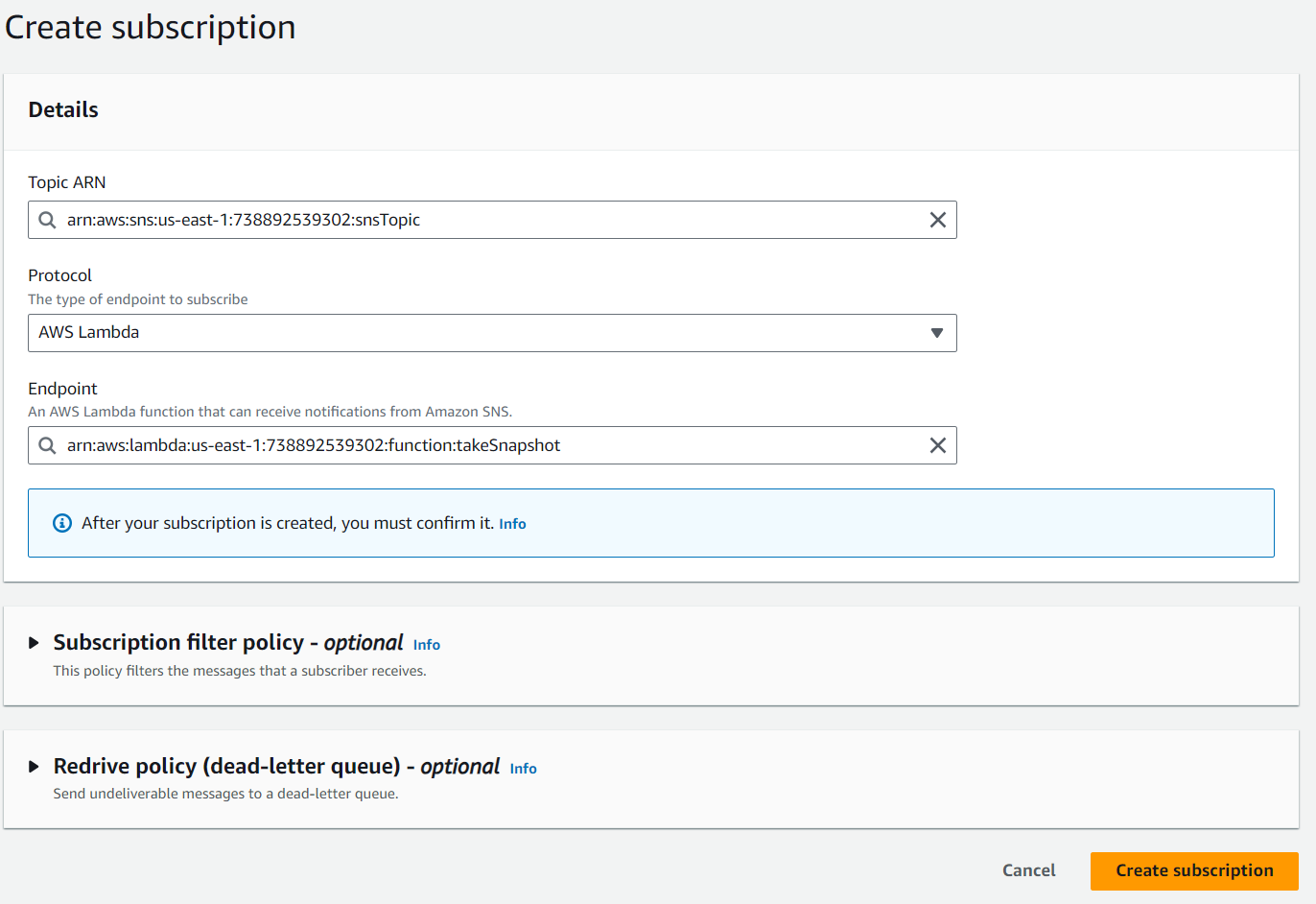Image resolution: width=1316 pixels, height=904 pixels.
Task: Click the Create subscription button
Action: tap(1194, 870)
